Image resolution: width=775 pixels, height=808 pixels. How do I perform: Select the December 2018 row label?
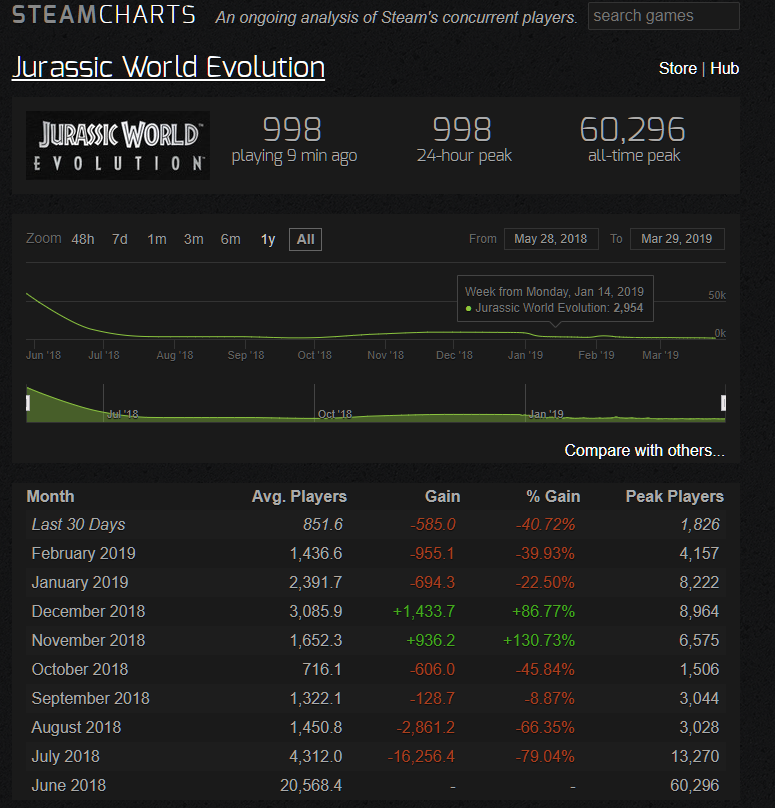coord(88,611)
